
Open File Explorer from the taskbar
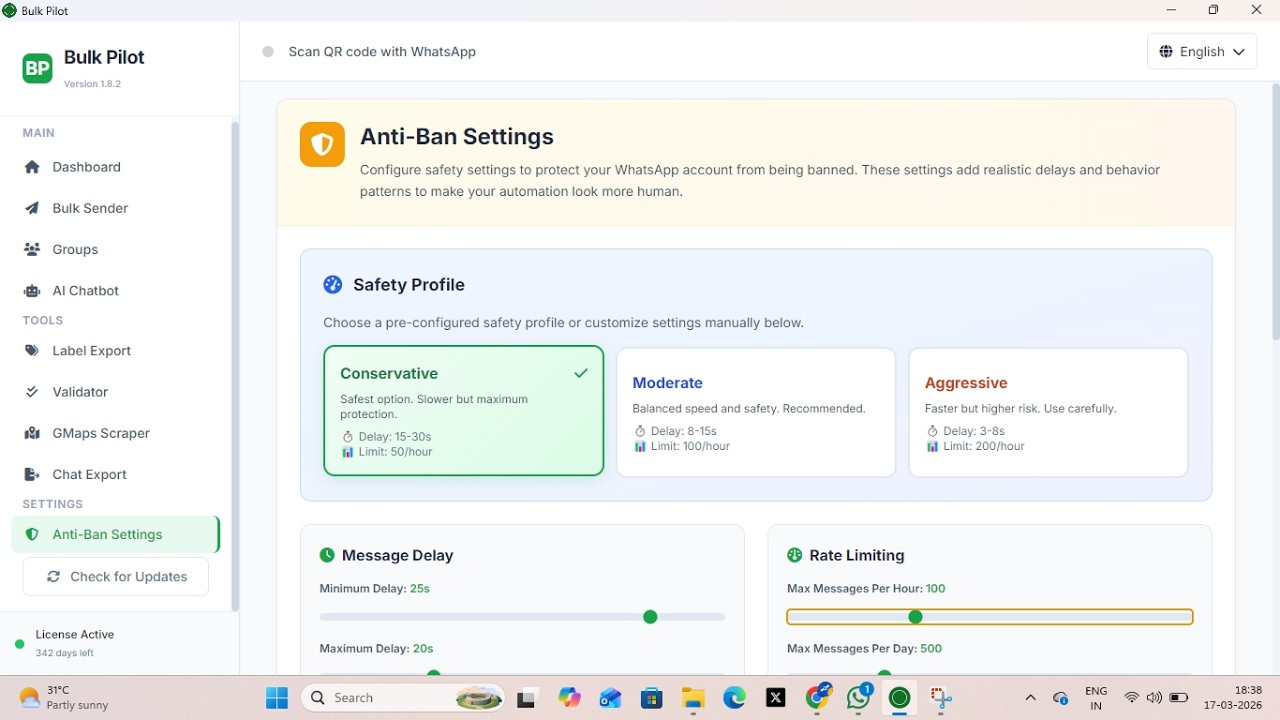coord(693,698)
